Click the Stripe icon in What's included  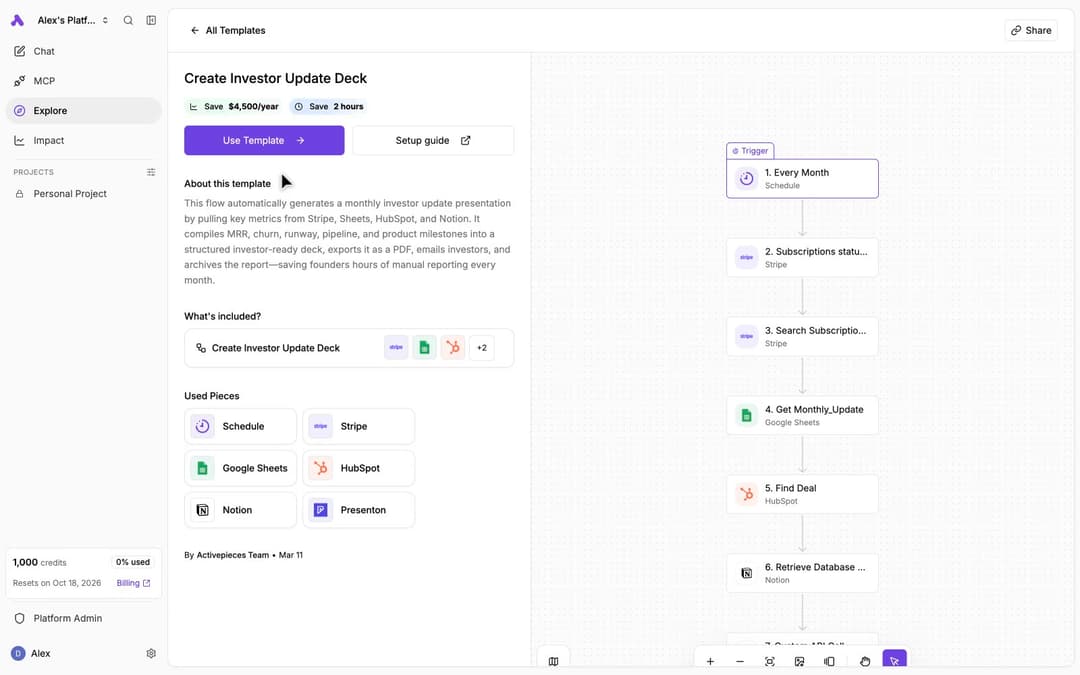click(x=396, y=348)
